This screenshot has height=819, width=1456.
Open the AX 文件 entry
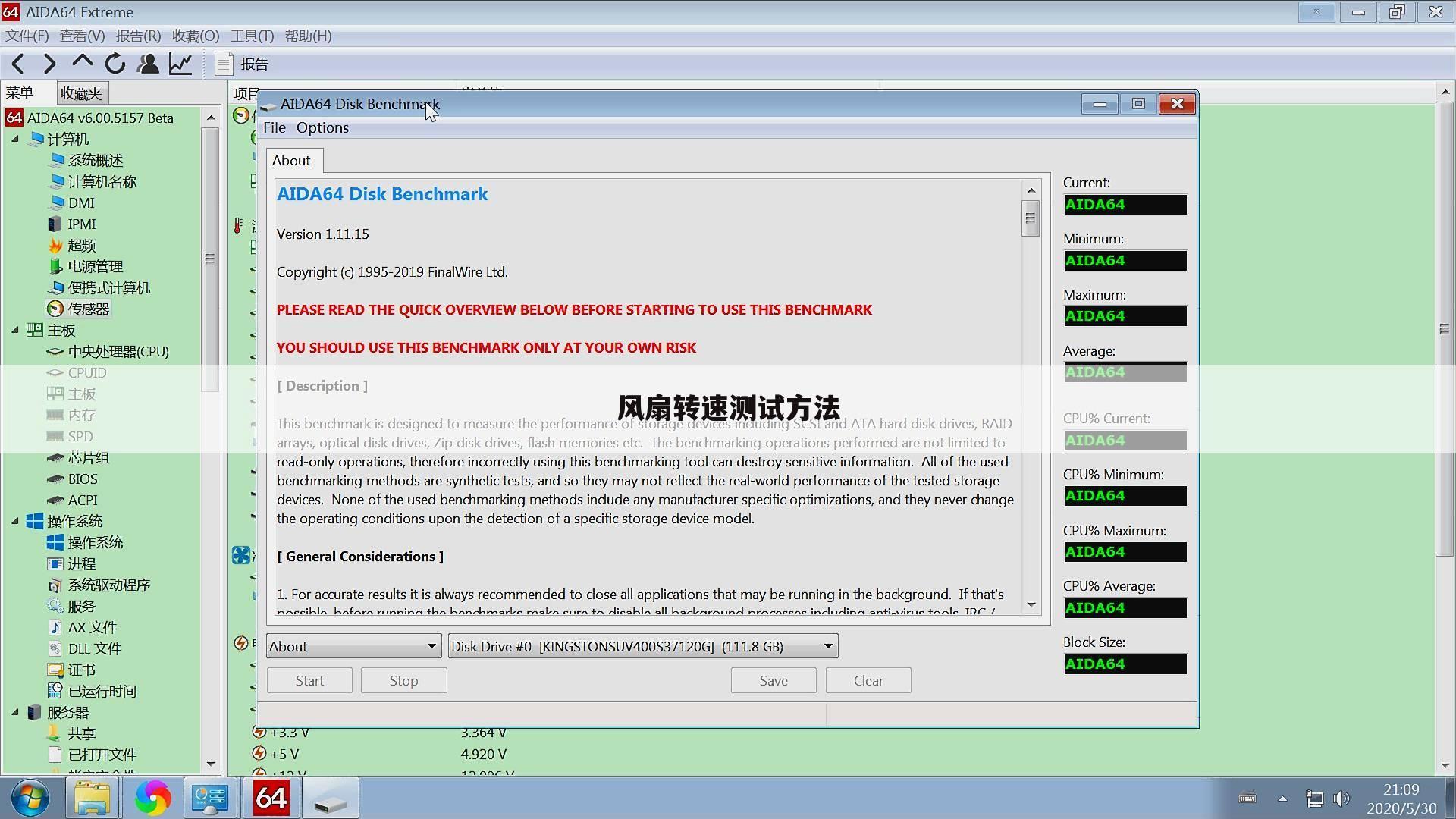tap(93, 628)
